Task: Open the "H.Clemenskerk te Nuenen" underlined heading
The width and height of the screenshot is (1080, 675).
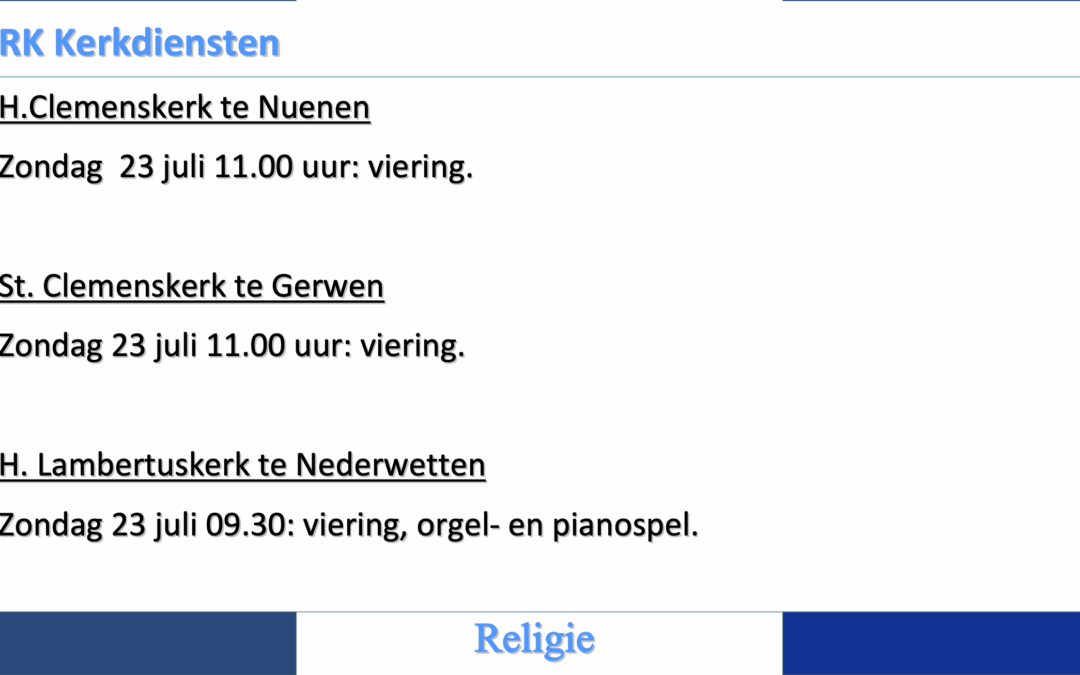Action: [185, 107]
